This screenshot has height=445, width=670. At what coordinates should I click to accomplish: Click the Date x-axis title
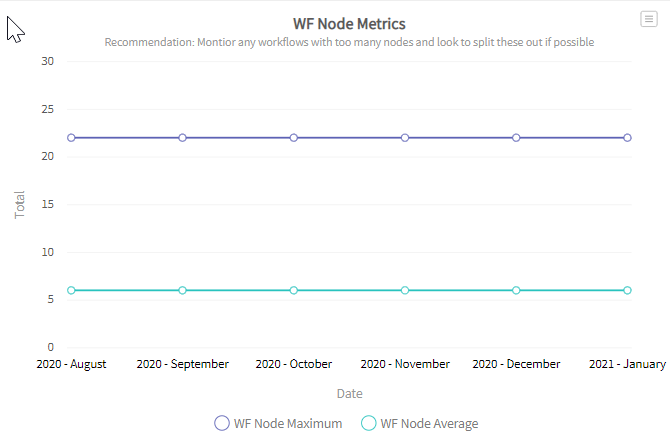click(x=349, y=394)
